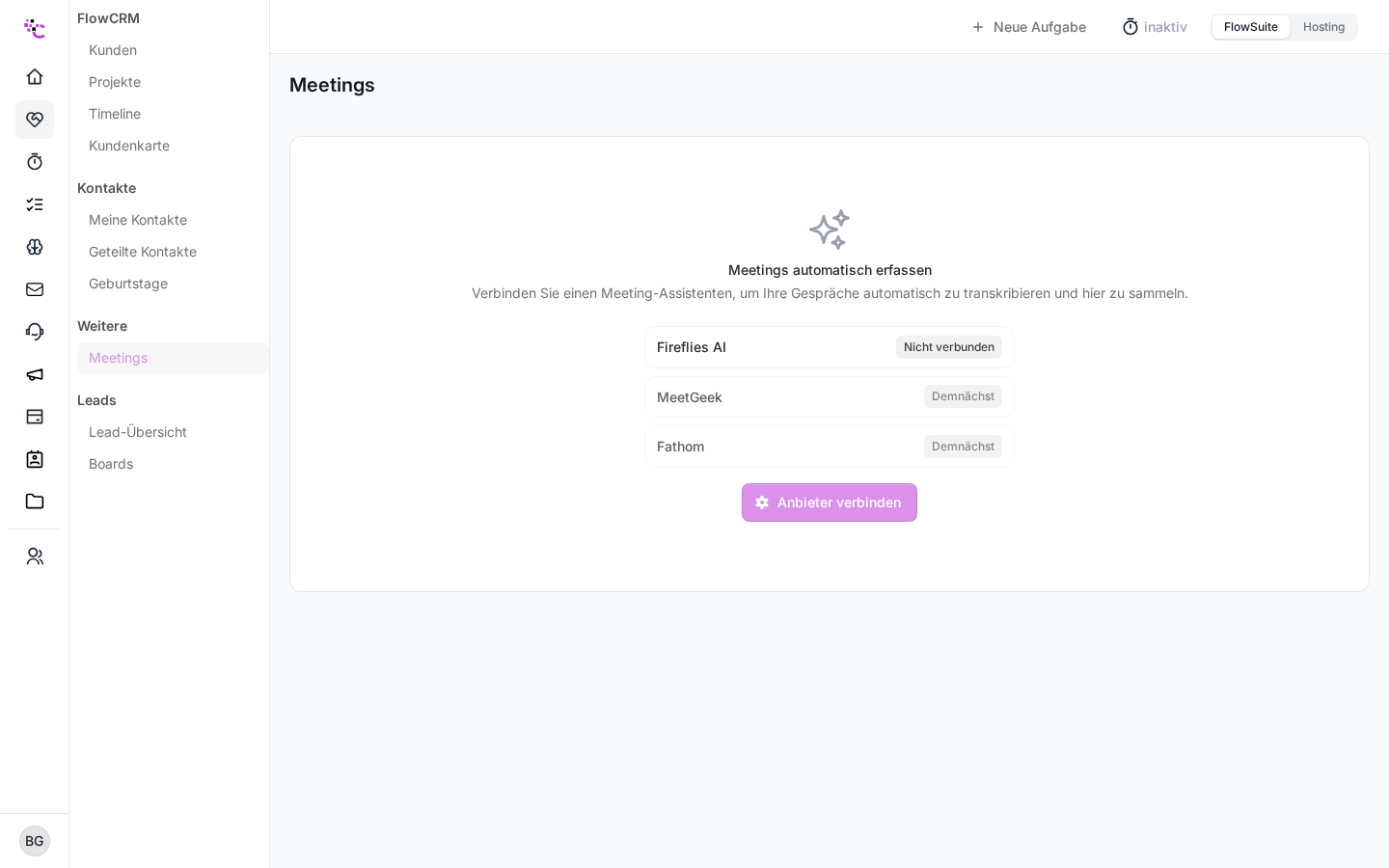Open the credit card billing sidebar icon
1389x868 pixels.
pyautogui.click(x=35, y=417)
